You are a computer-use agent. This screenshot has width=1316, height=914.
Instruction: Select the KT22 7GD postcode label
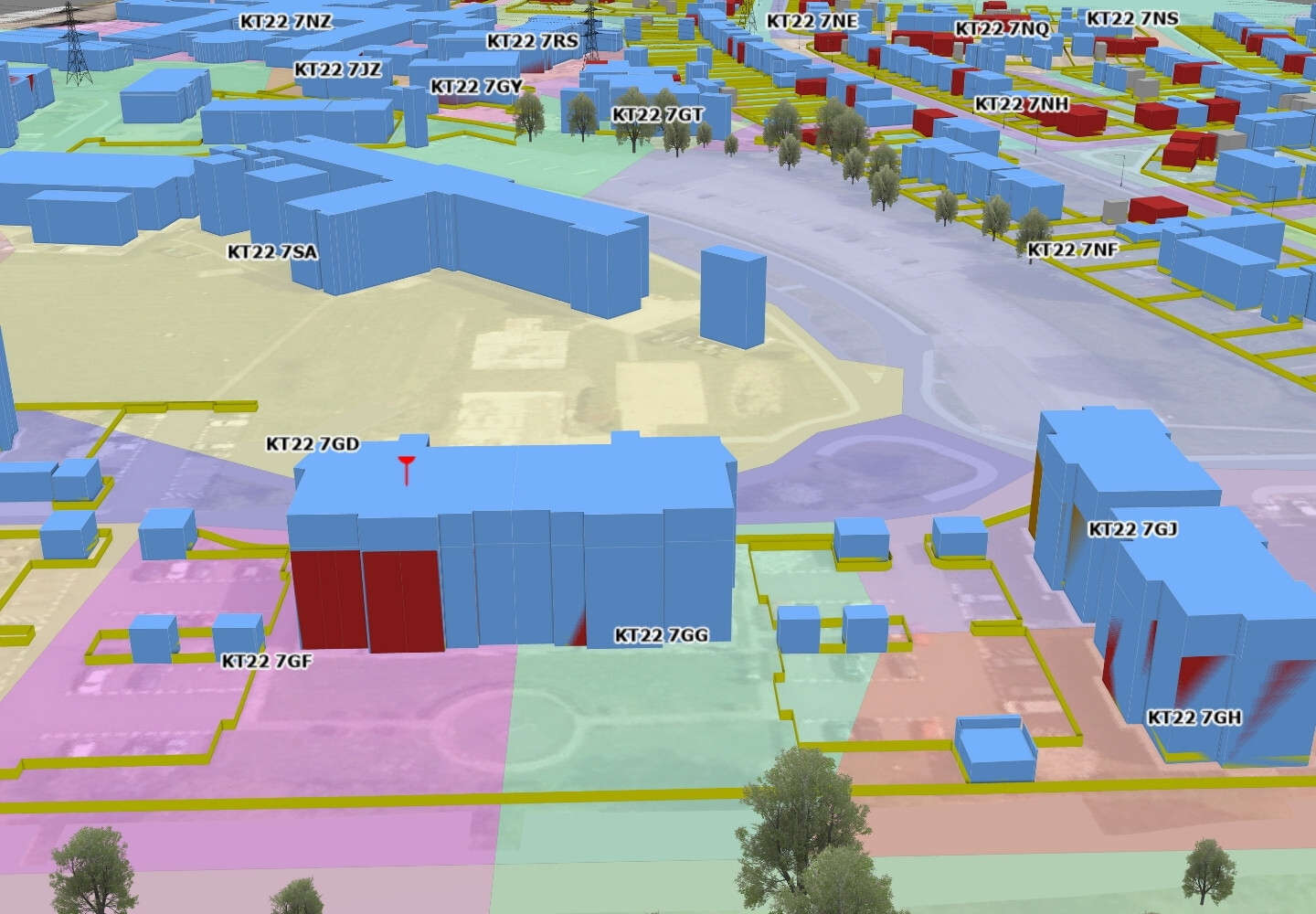[313, 444]
